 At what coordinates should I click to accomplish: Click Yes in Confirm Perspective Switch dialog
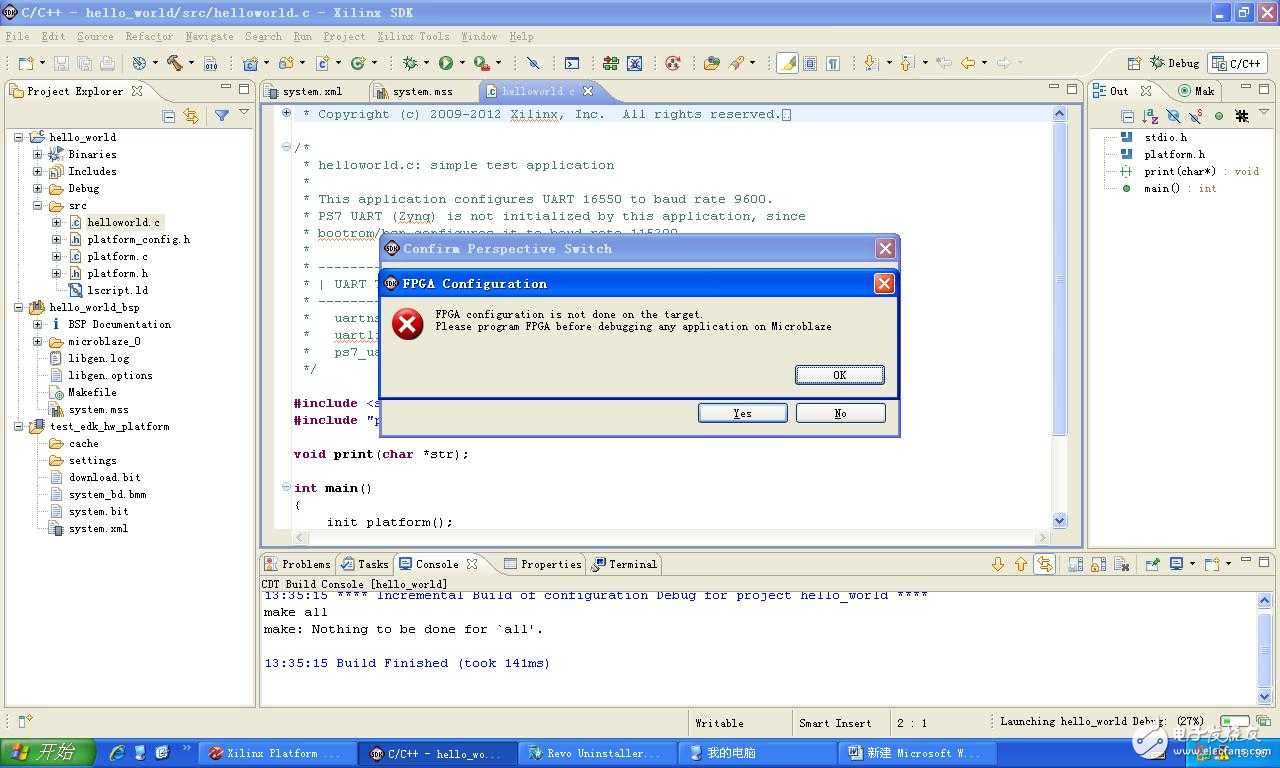click(742, 413)
